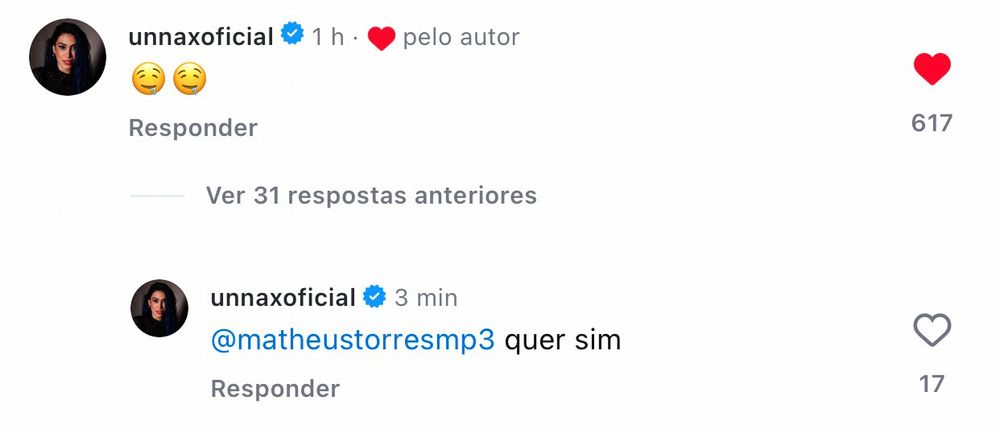Click verified badge beside the 3 min reply
Image resolution: width=1000 pixels, height=429 pixels.
point(375,296)
